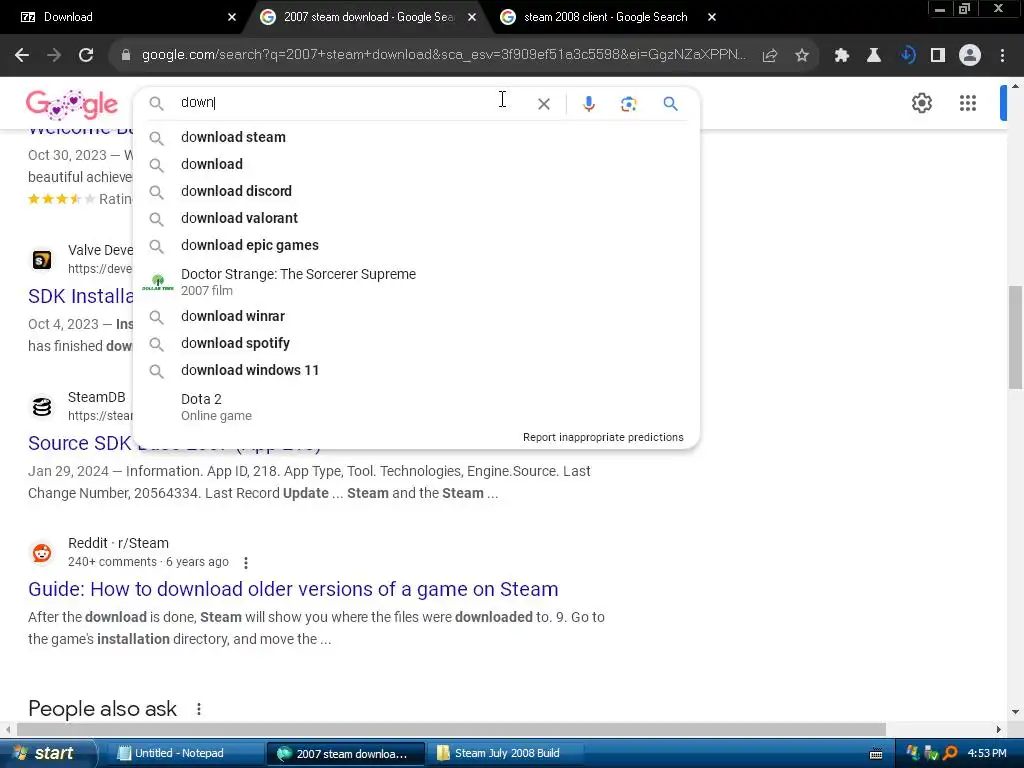The height and width of the screenshot is (768, 1024).
Task: Open People also ask options menu
Action: click(199, 709)
